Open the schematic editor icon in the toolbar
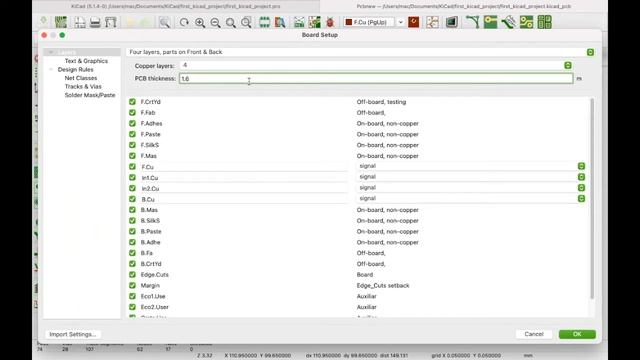 [x=432, y=22]
